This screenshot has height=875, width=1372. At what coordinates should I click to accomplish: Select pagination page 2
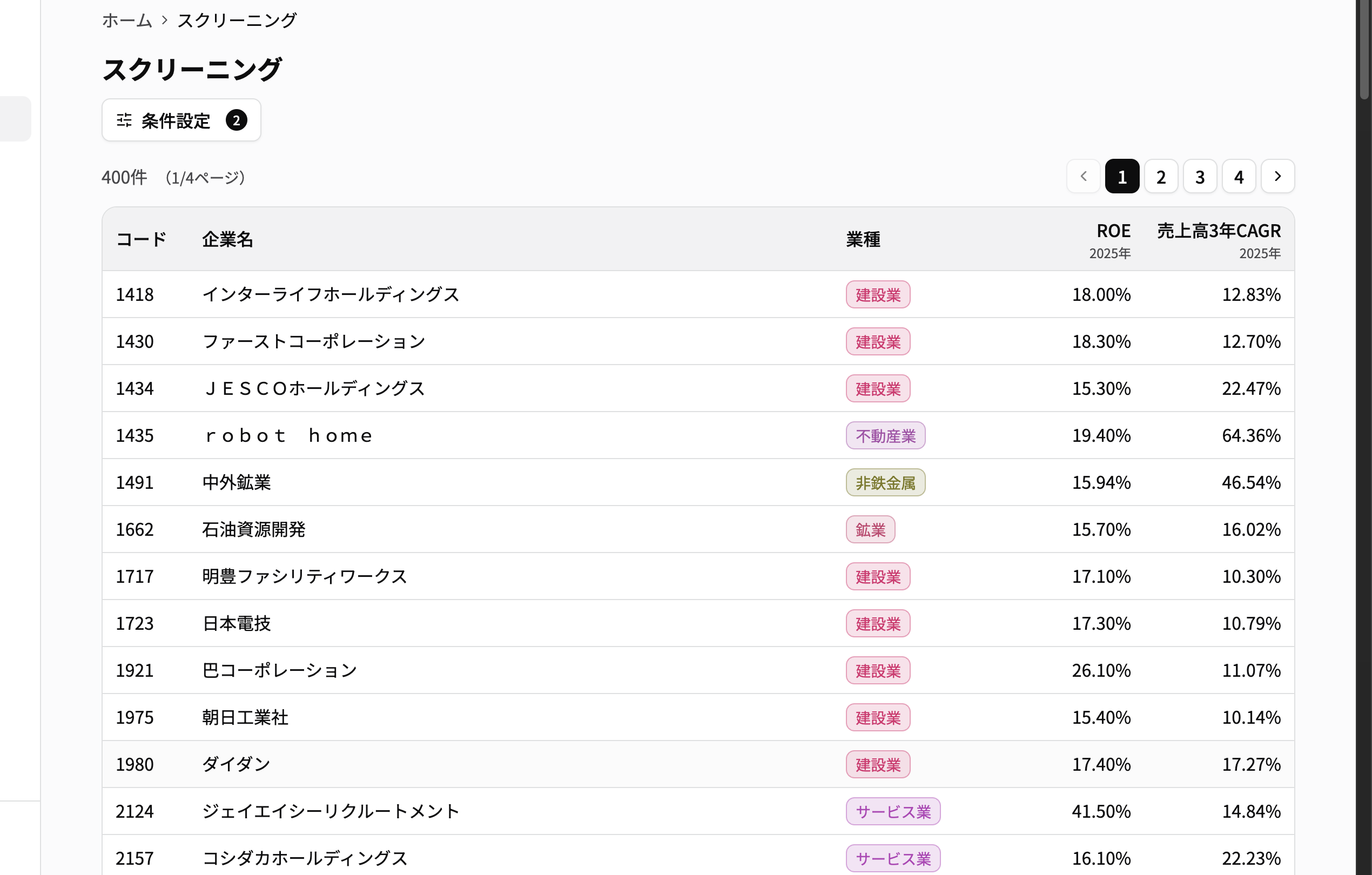1161,177
